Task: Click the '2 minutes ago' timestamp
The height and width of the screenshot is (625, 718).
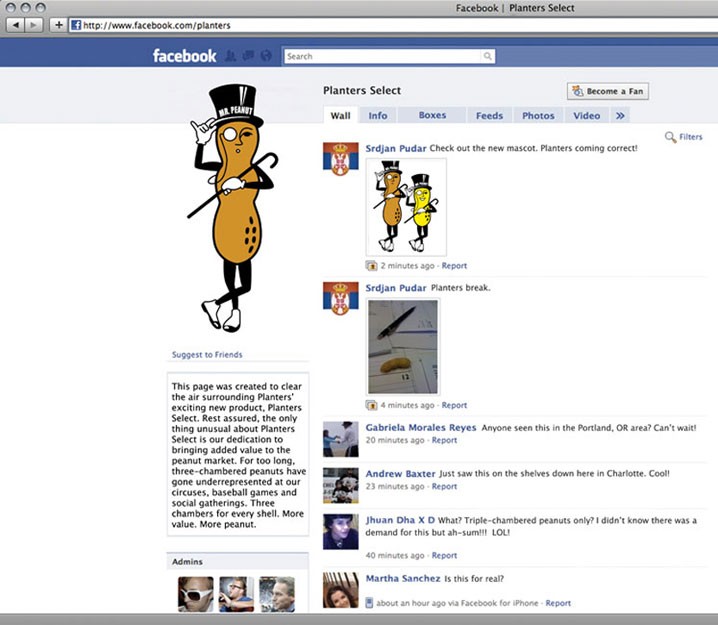Action: [408, 266]
